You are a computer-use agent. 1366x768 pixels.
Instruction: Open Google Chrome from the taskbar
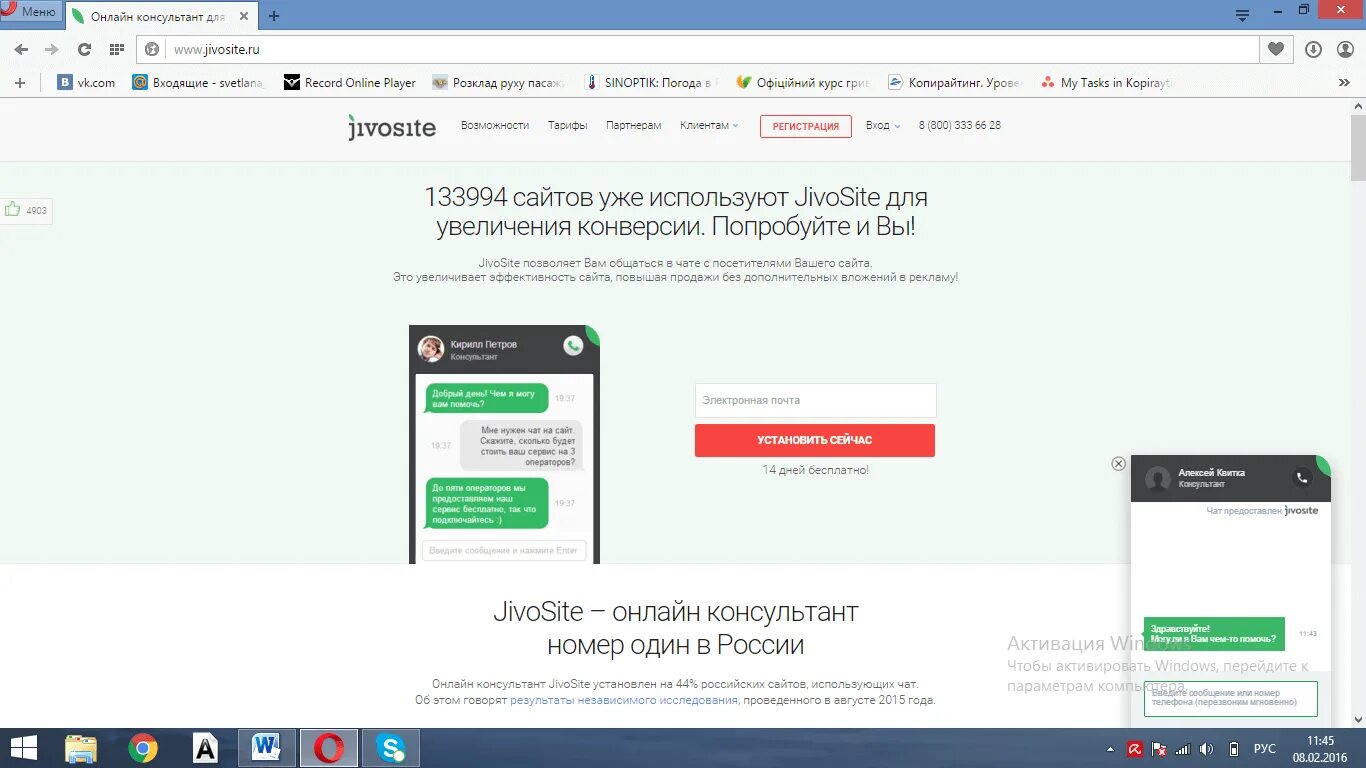click(x=143, y=748)
